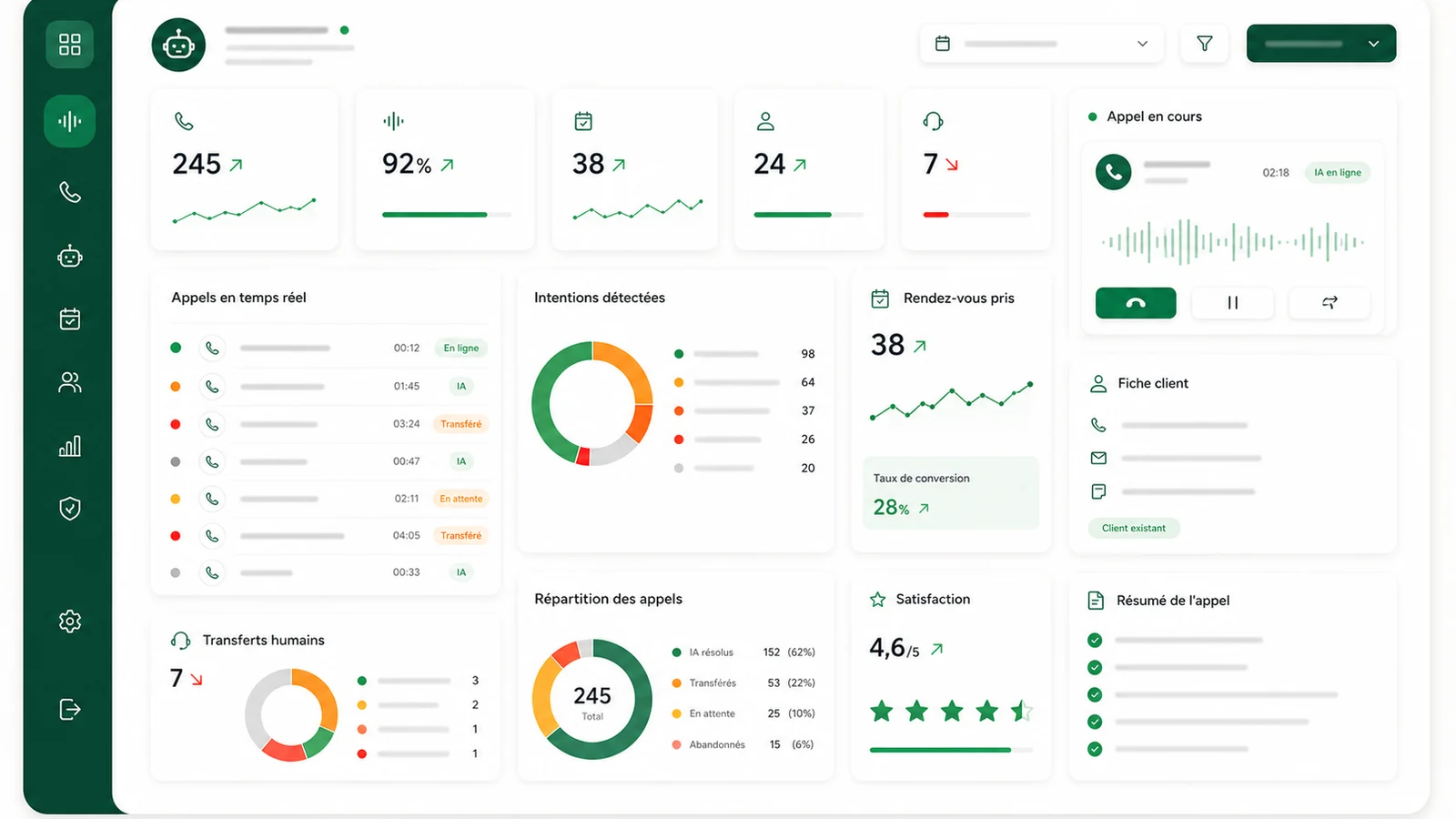Open the robot assistant icon in sidebar
Screen dimensions: 1456x819
(x=70, y=257)
